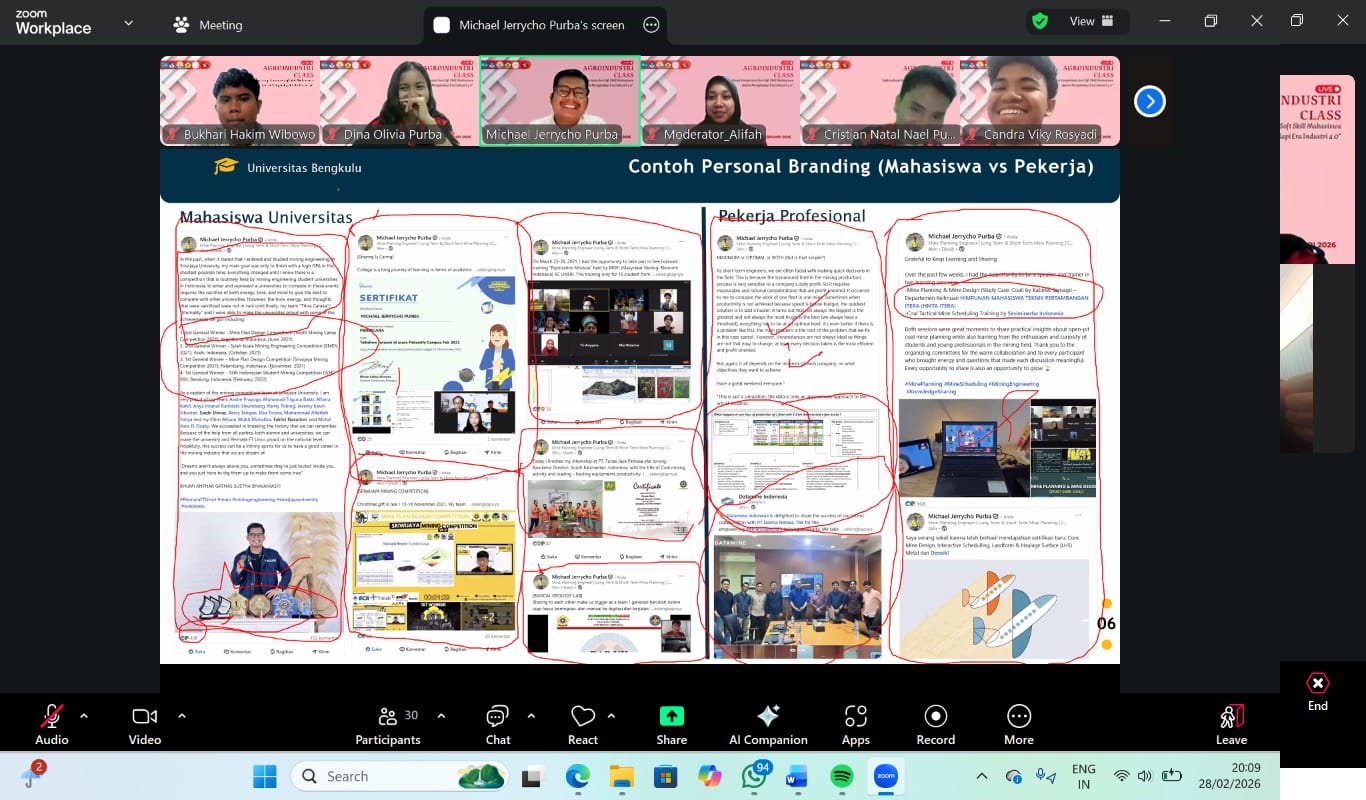
Task: Expand the Zoom Workplace dropdown chevron
Action: (128, 23)
